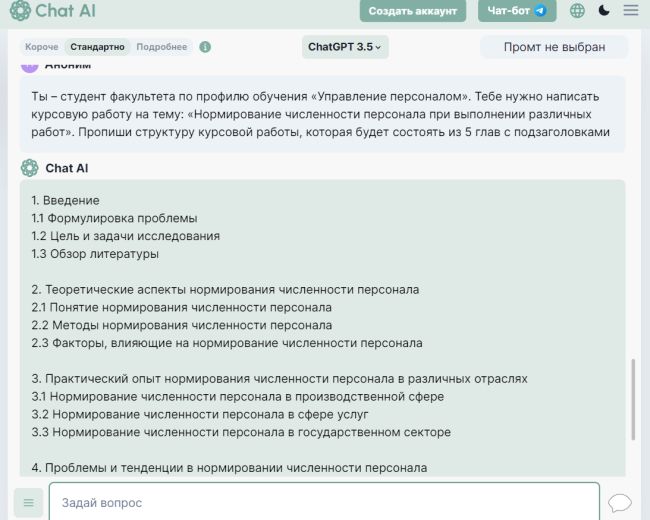Expand the ChatGPT 3.5 model dropdown
This screenshot has width=650, height=520.
pos(345,47)
